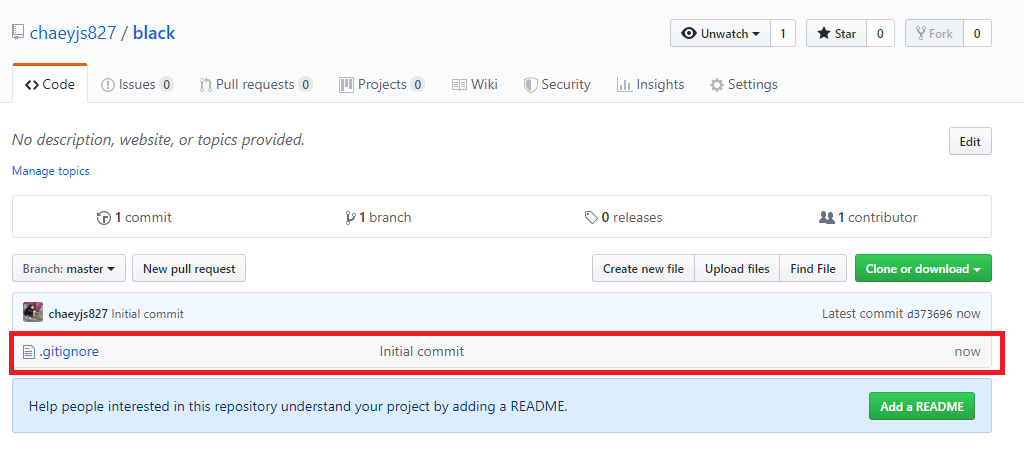Open Initial commit message in .gitignore row
The width and height of the screenshot is (1024, 463).
point(422,351)
